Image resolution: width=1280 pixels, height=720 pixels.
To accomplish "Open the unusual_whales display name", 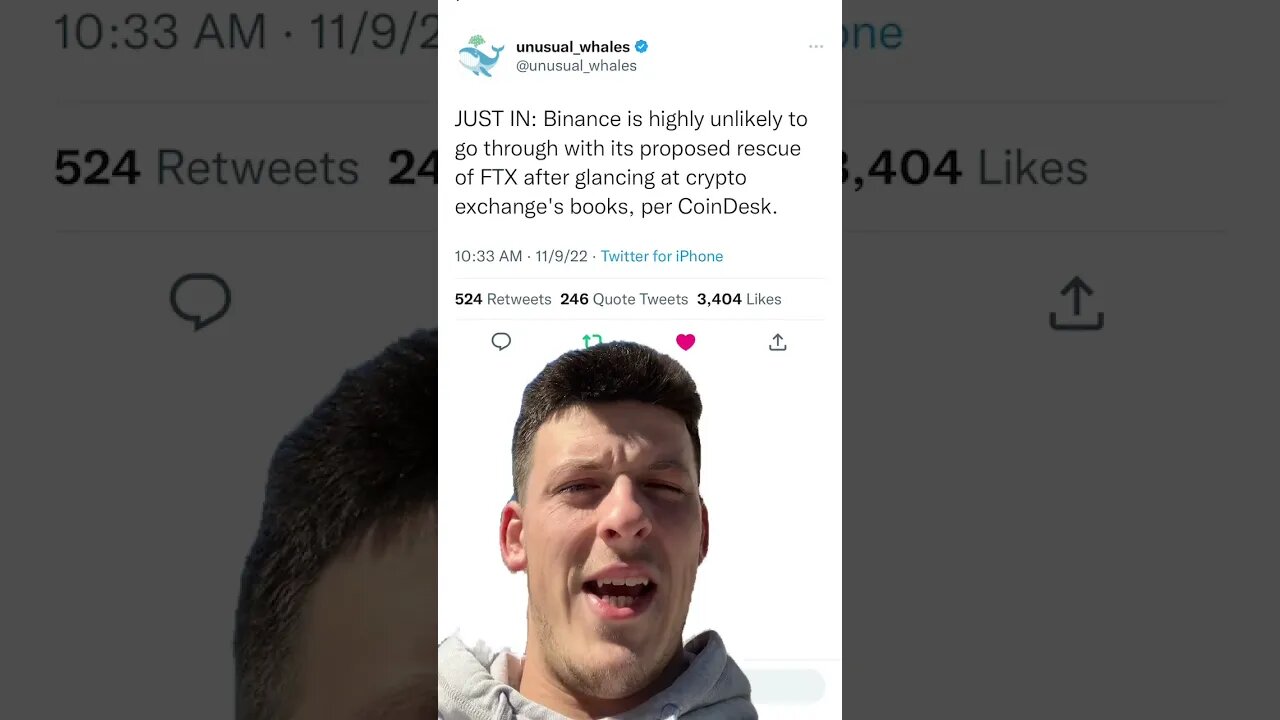I will click(573, 47).
